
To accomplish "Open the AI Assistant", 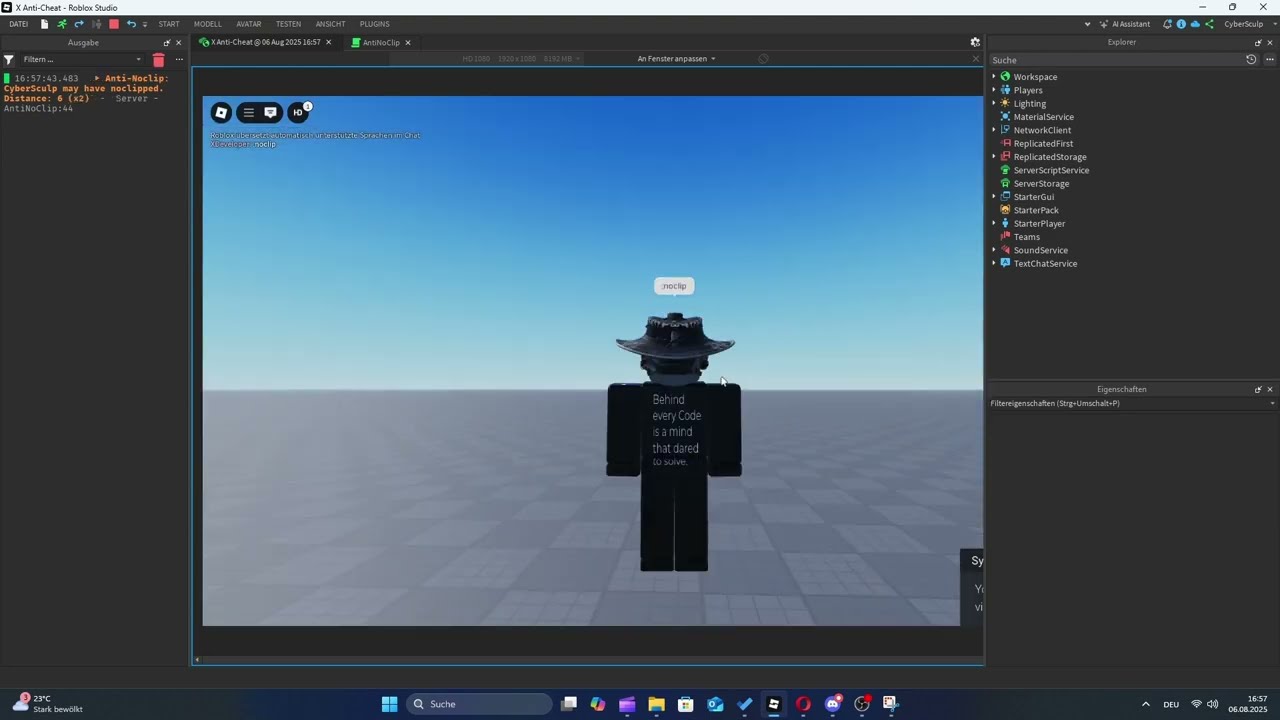I will click(x=1125, y=24).
